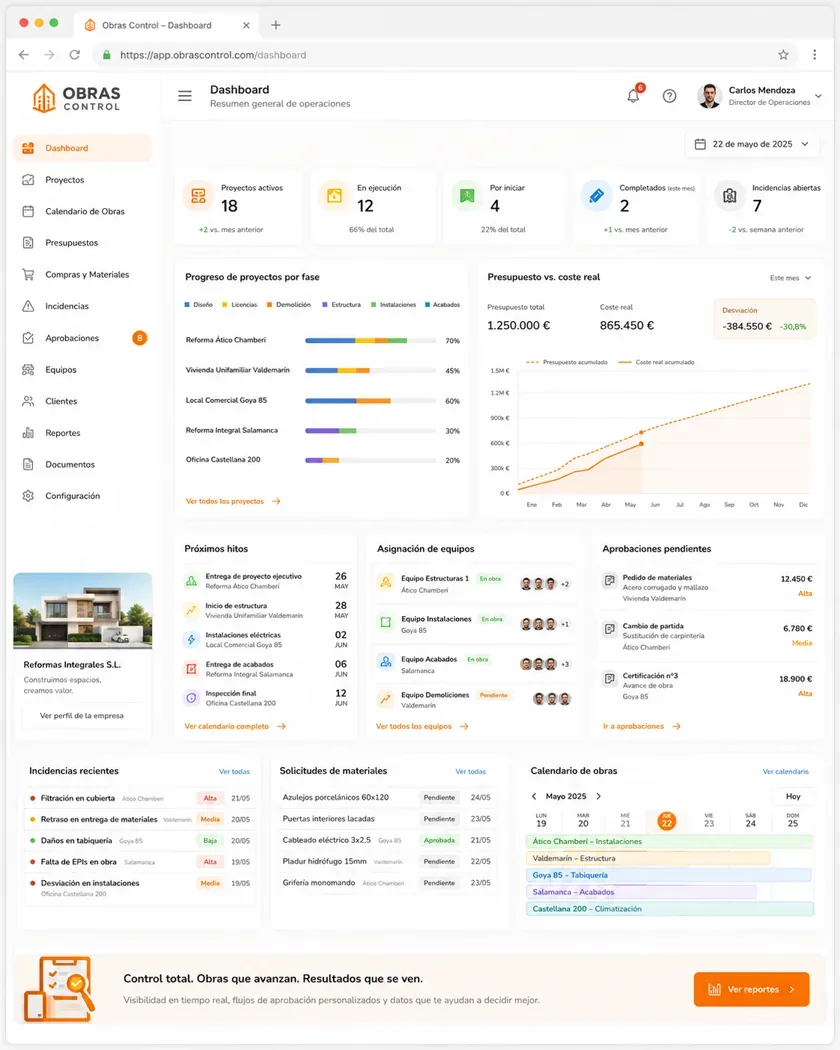The image size is (840, 1050).
Task: Click the Completados pencil icon
Action: [596, 196]
